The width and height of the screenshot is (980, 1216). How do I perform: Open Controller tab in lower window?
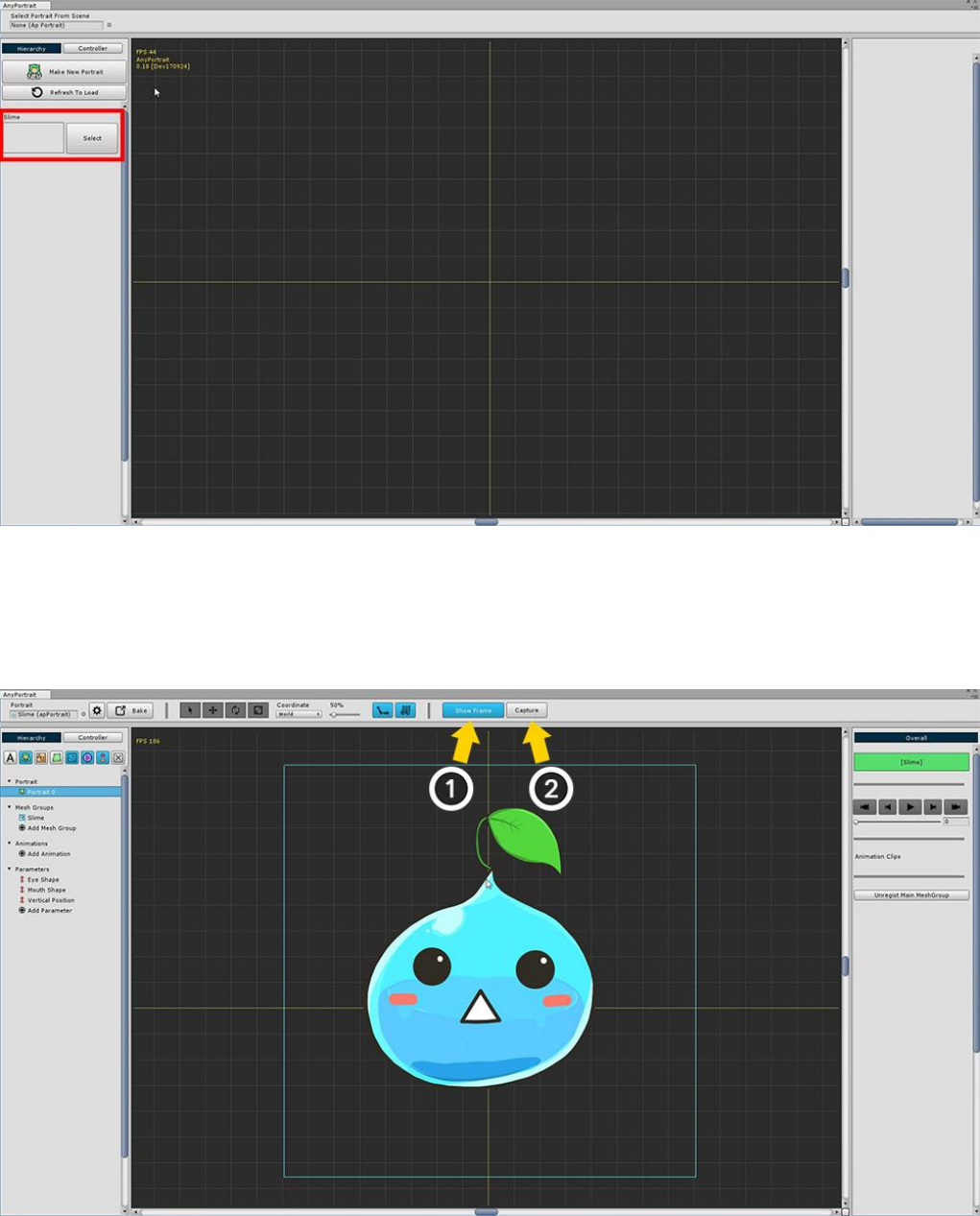coord(93,738)
